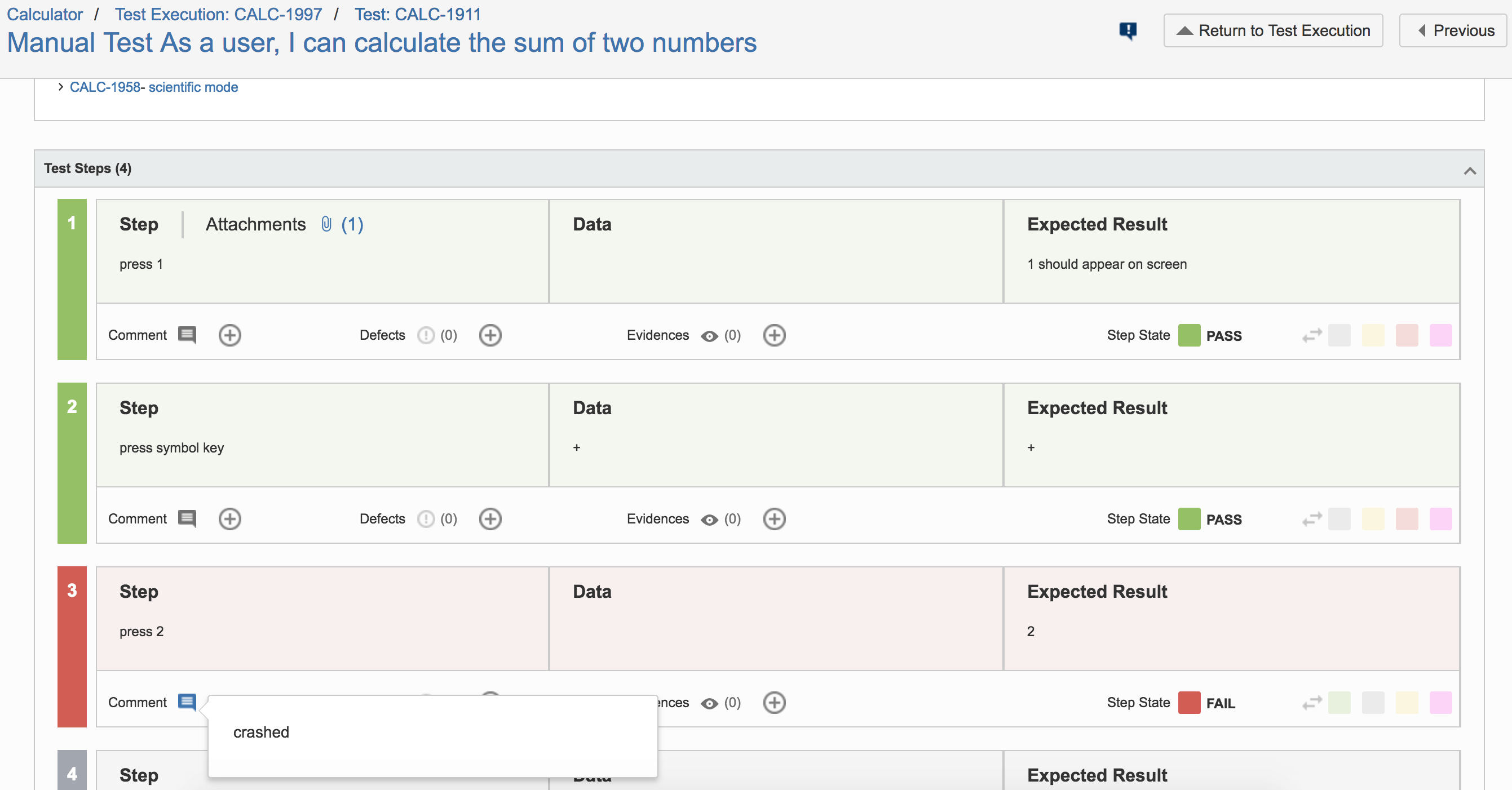Open the step 3 comment bubble icon

pyautogui.click(x=187, y=702)
